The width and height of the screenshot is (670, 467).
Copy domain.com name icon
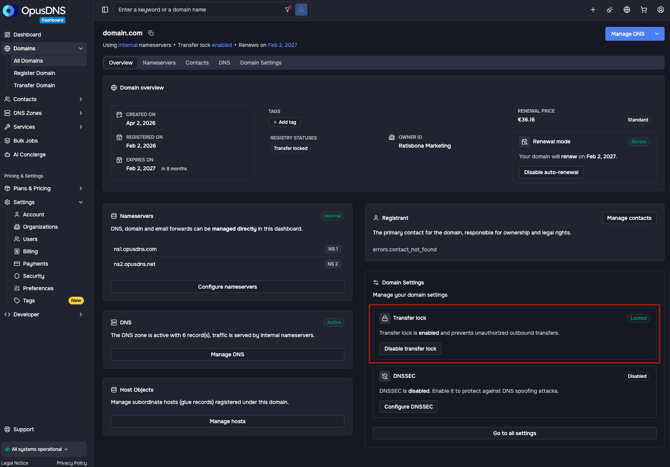pyautogui.click(x=151, y=33)
